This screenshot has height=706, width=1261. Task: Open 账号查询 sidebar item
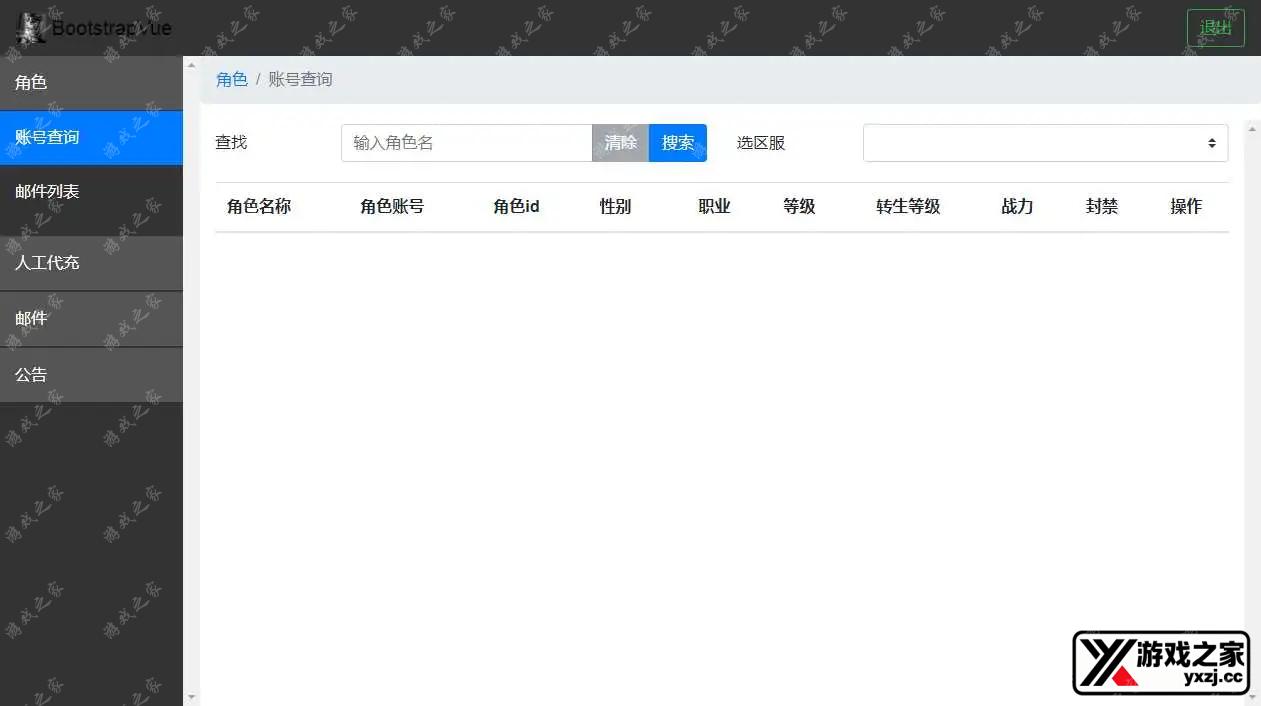[91, 137]
